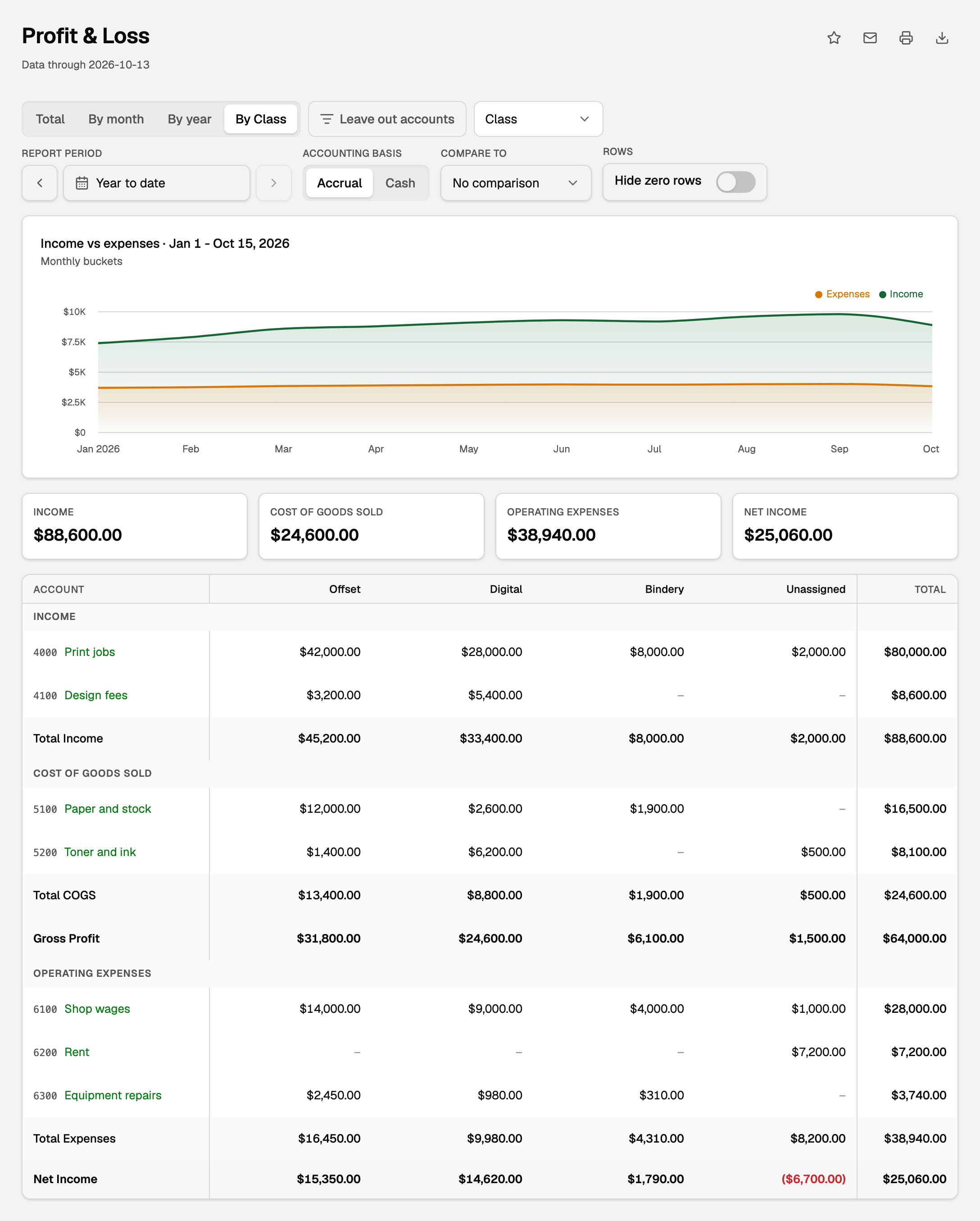Screen dimensions: 980x1221
Task: Open the Toner and ink account
Action: [x=100, y=852]
